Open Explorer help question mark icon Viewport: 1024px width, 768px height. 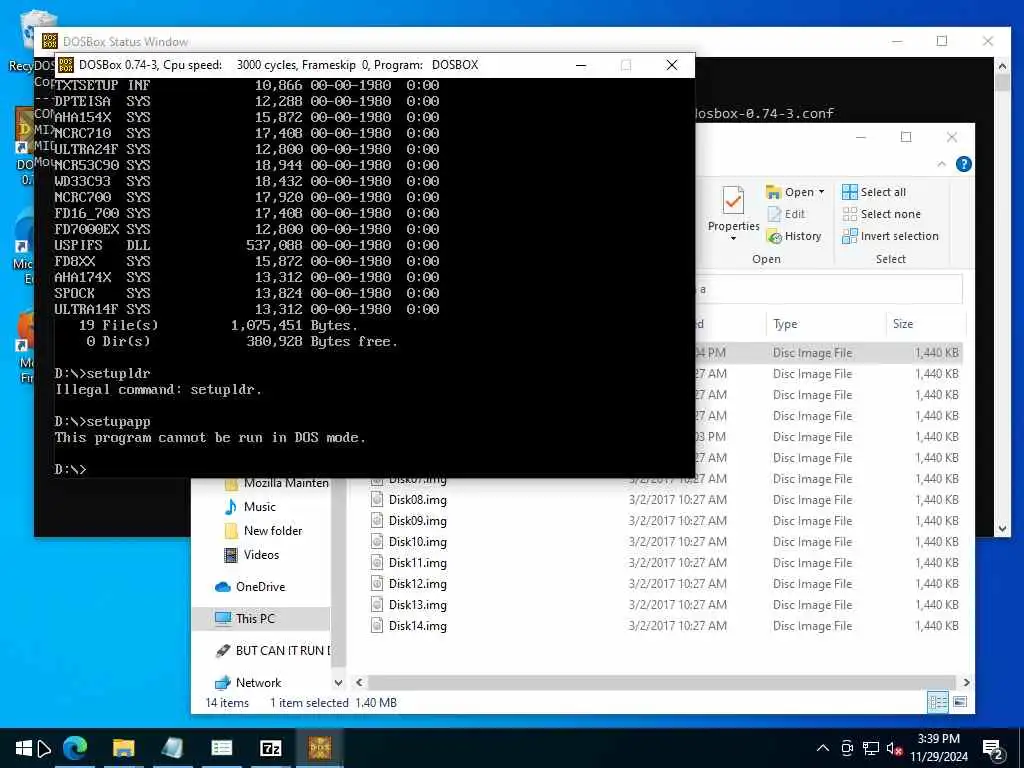(963, 164)
